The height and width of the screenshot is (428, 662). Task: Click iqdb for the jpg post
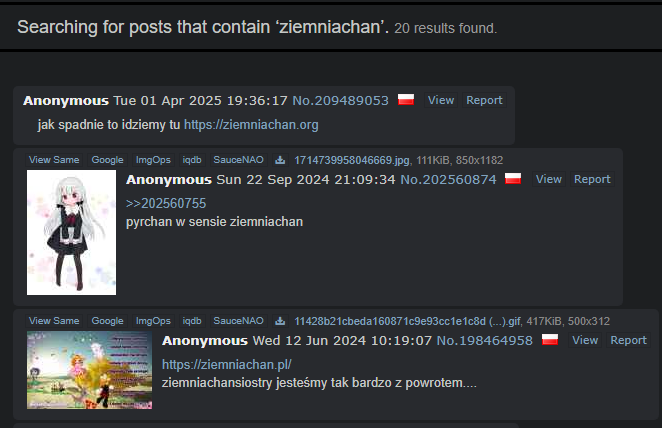(192, 160)
